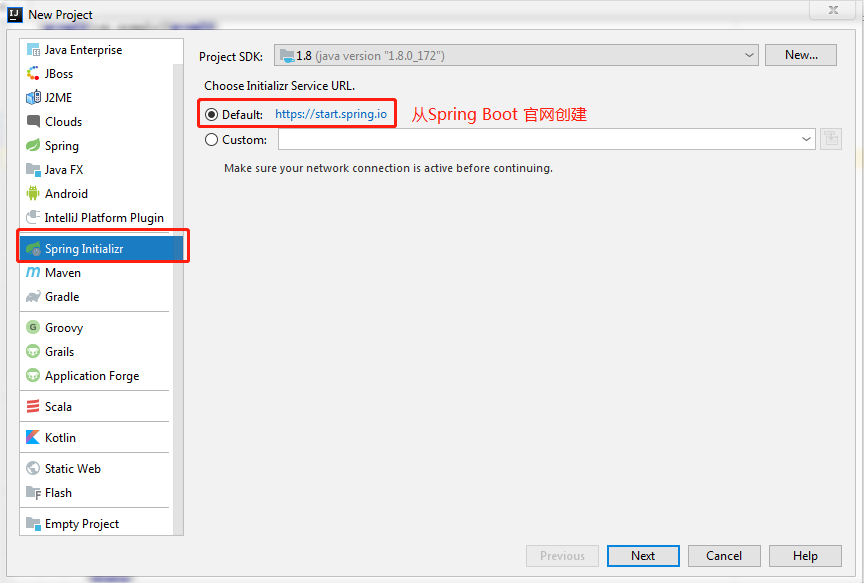Click the Previous button
Image resolution: width=864 pixels, height=583 pixels.
click(x=562, y=555)
